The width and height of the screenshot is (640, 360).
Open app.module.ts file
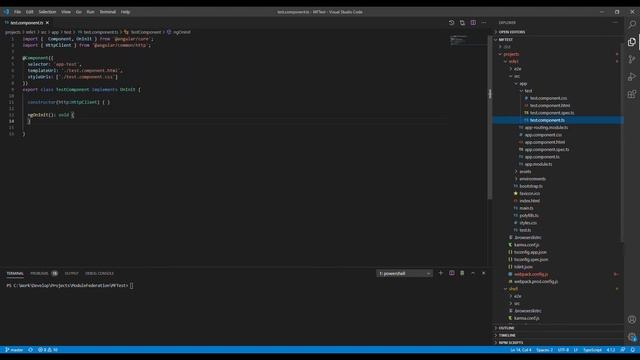(538, 164)
